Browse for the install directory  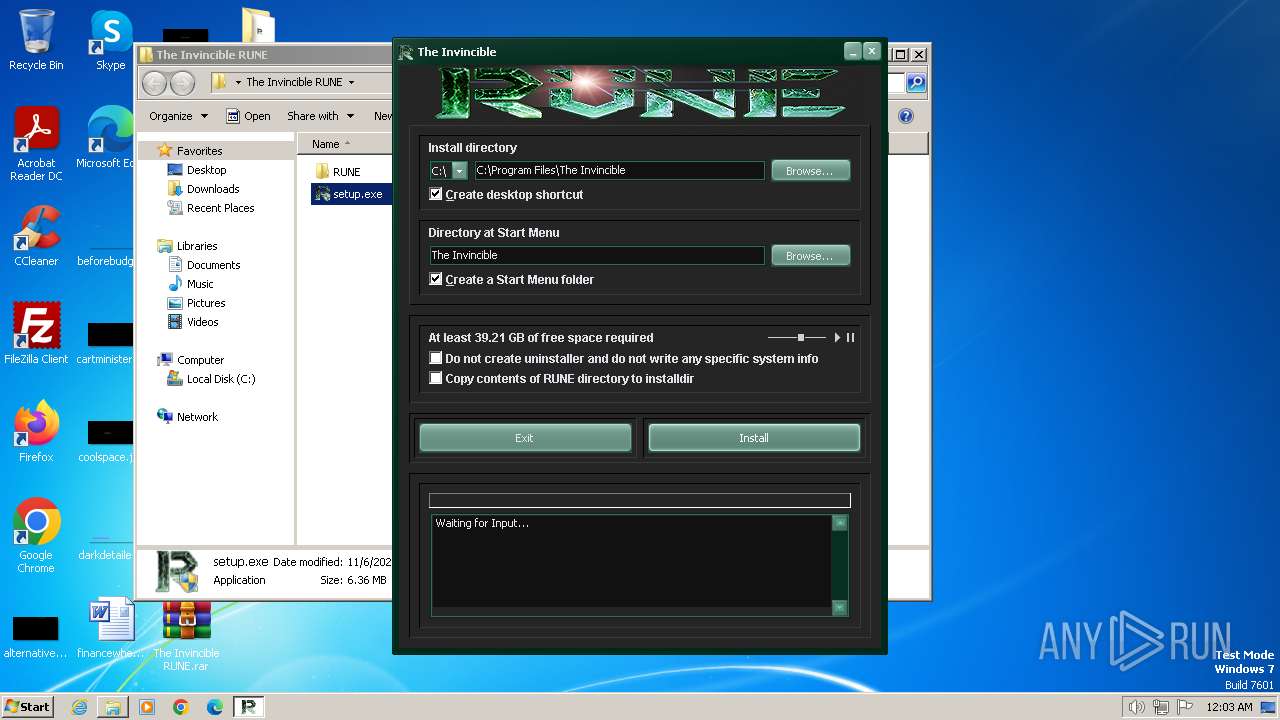click(810, 171)
